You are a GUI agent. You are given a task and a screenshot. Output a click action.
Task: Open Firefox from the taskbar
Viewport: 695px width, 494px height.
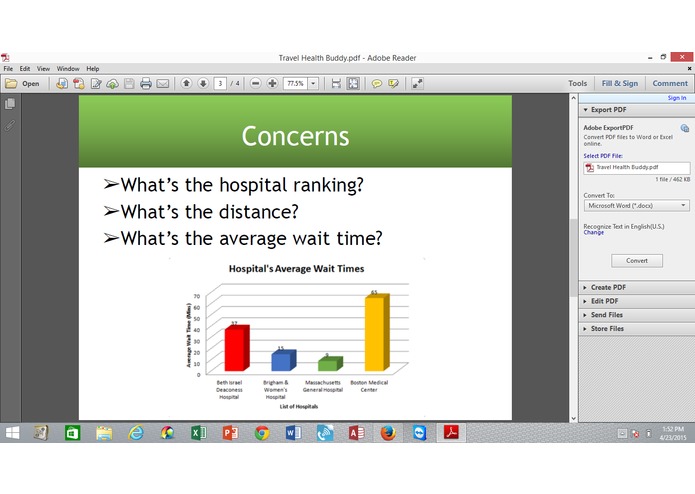[x=388, y=433]
